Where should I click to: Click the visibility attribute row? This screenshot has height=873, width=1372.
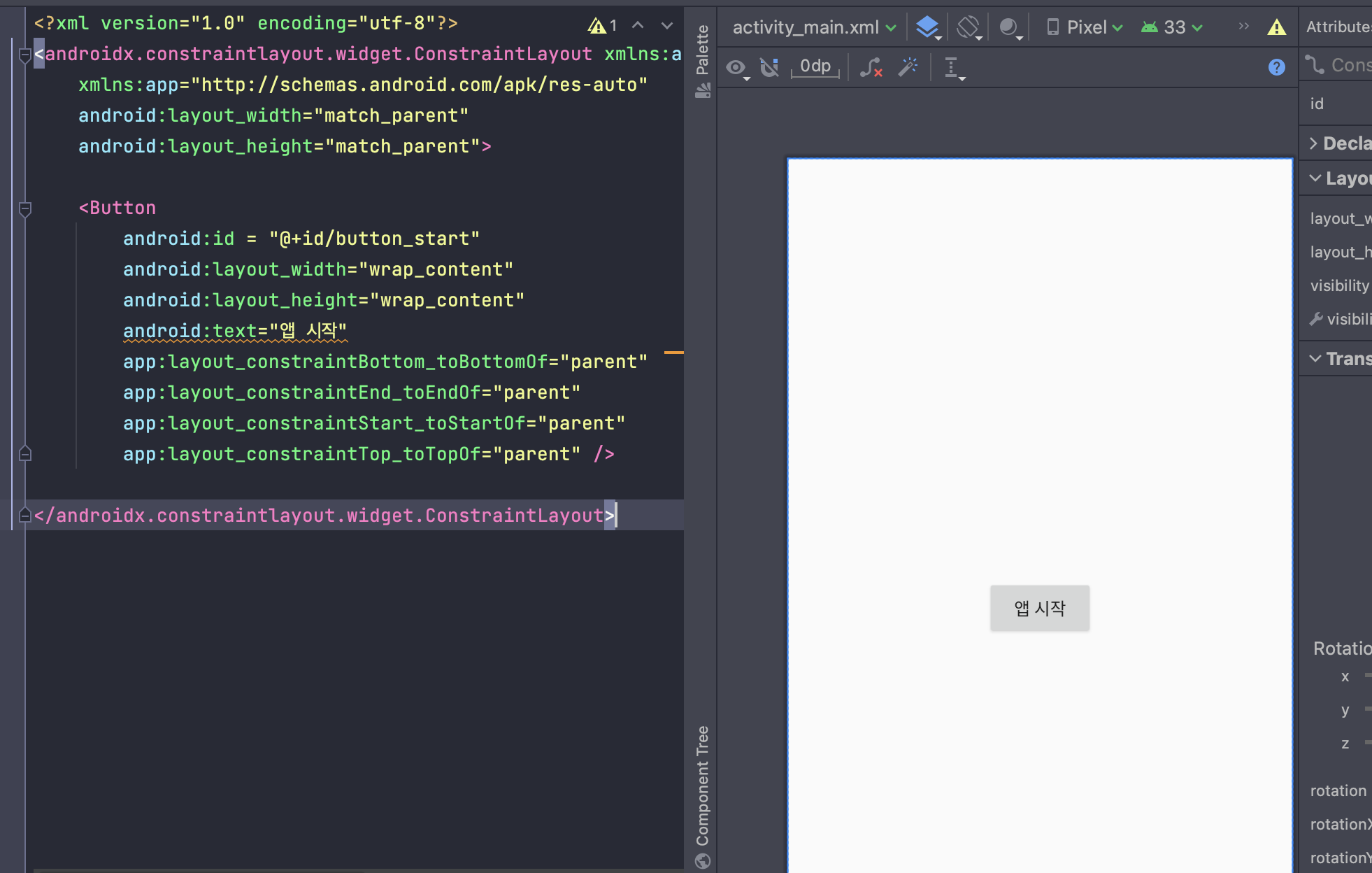(1339, 285)
